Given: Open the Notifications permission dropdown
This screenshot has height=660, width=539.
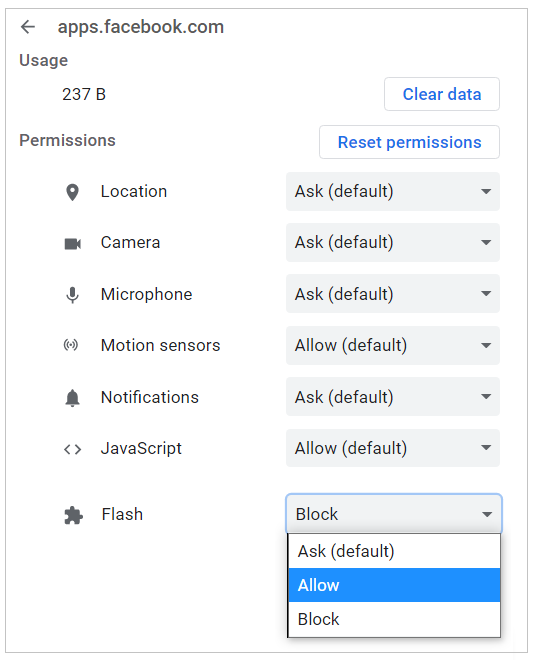Looking at the screenshot, I should tap(393, 397).
